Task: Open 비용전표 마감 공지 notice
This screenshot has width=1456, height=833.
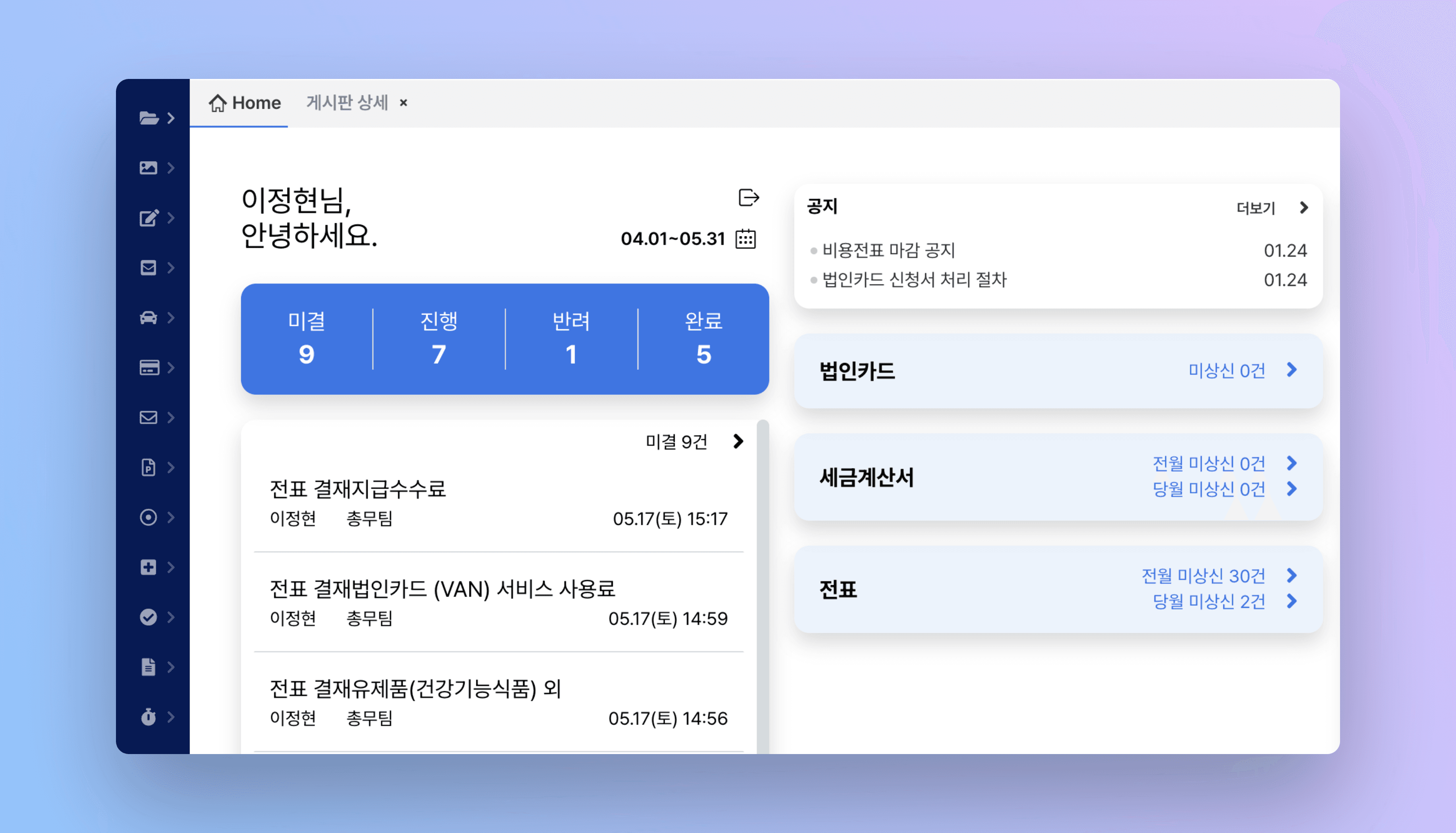Action: click(889, 250)
